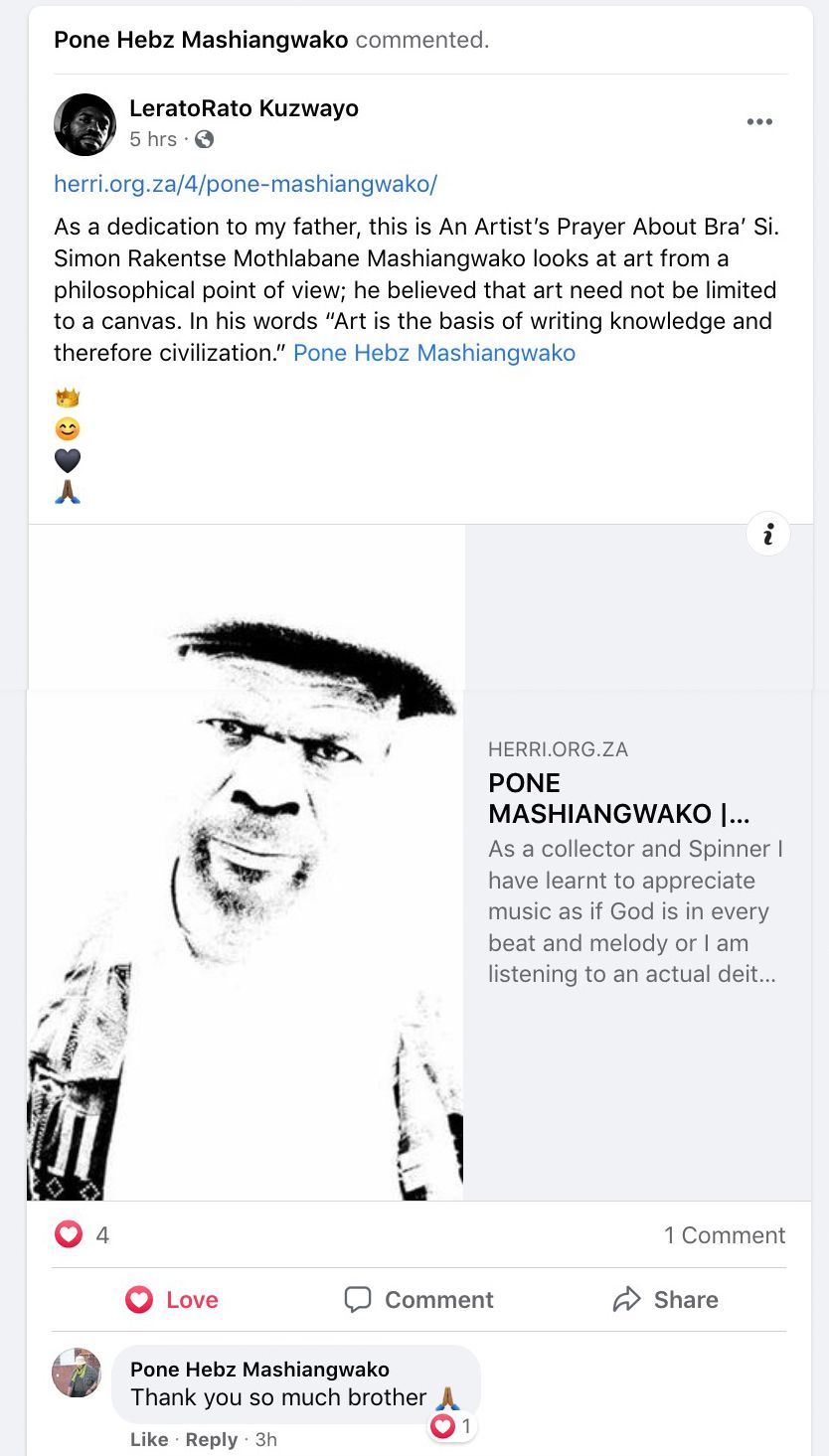Viewport: 829px width, 1456px height.
Task: Click the link info 'i' icon
Action: coord(768,535)
